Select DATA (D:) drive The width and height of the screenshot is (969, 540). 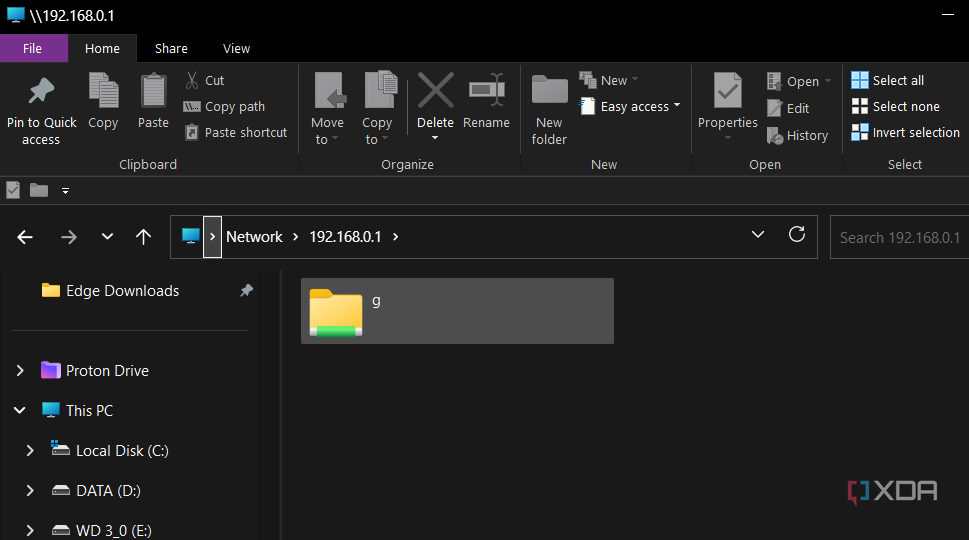click(96, 491)
